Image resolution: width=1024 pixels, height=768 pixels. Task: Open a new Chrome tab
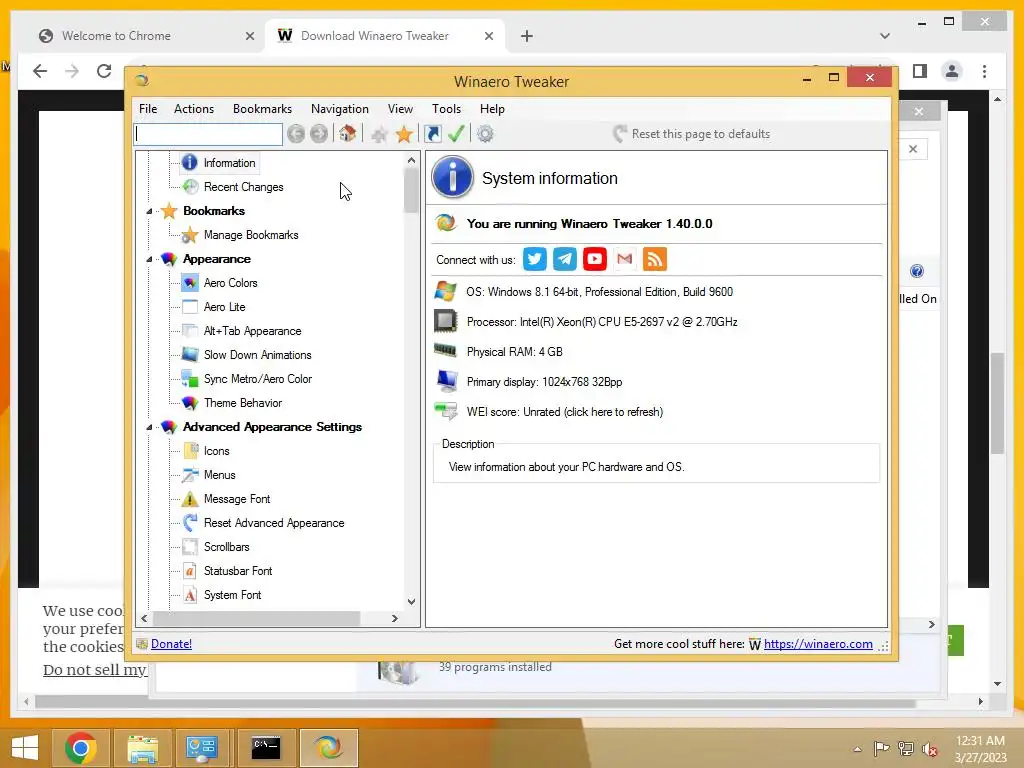tap(526, 36)
